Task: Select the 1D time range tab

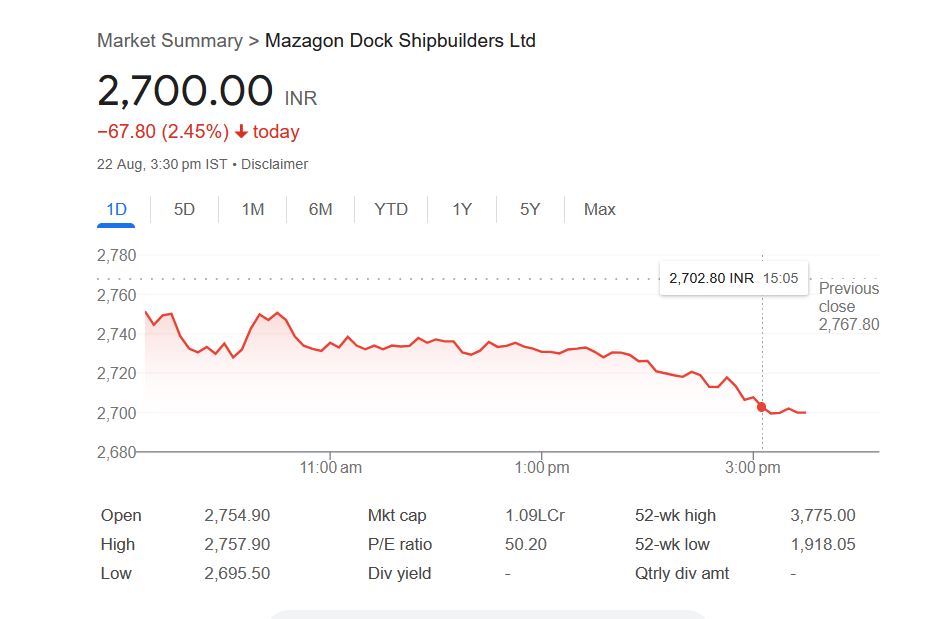Action: click(x=117, y=209)
